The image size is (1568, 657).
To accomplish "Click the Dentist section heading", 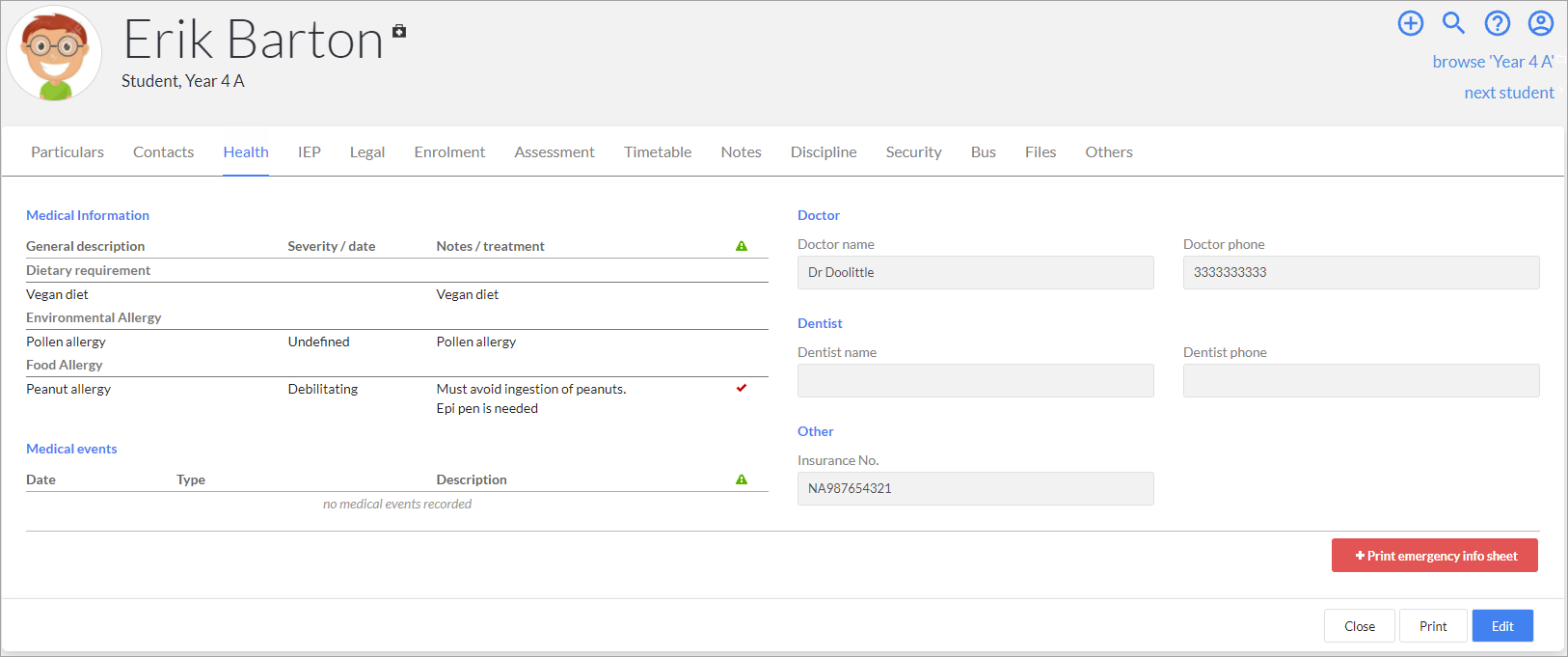I will click(820, 323).
